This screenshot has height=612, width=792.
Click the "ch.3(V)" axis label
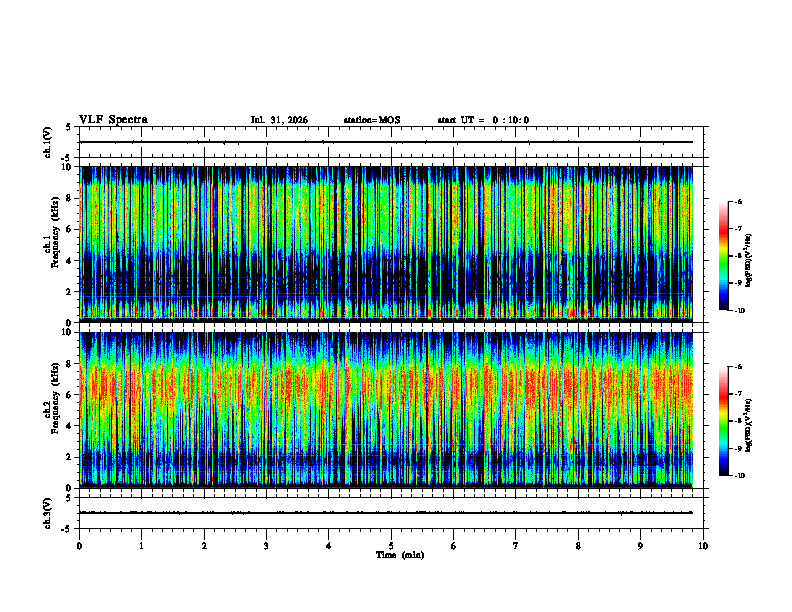(x=47, y=513)
